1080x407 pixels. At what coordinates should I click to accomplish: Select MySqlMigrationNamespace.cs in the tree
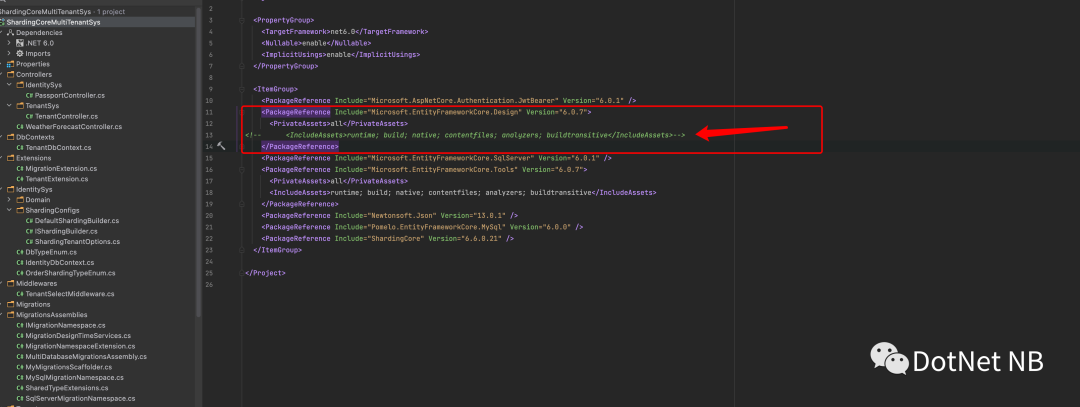(x=74, y=377)
